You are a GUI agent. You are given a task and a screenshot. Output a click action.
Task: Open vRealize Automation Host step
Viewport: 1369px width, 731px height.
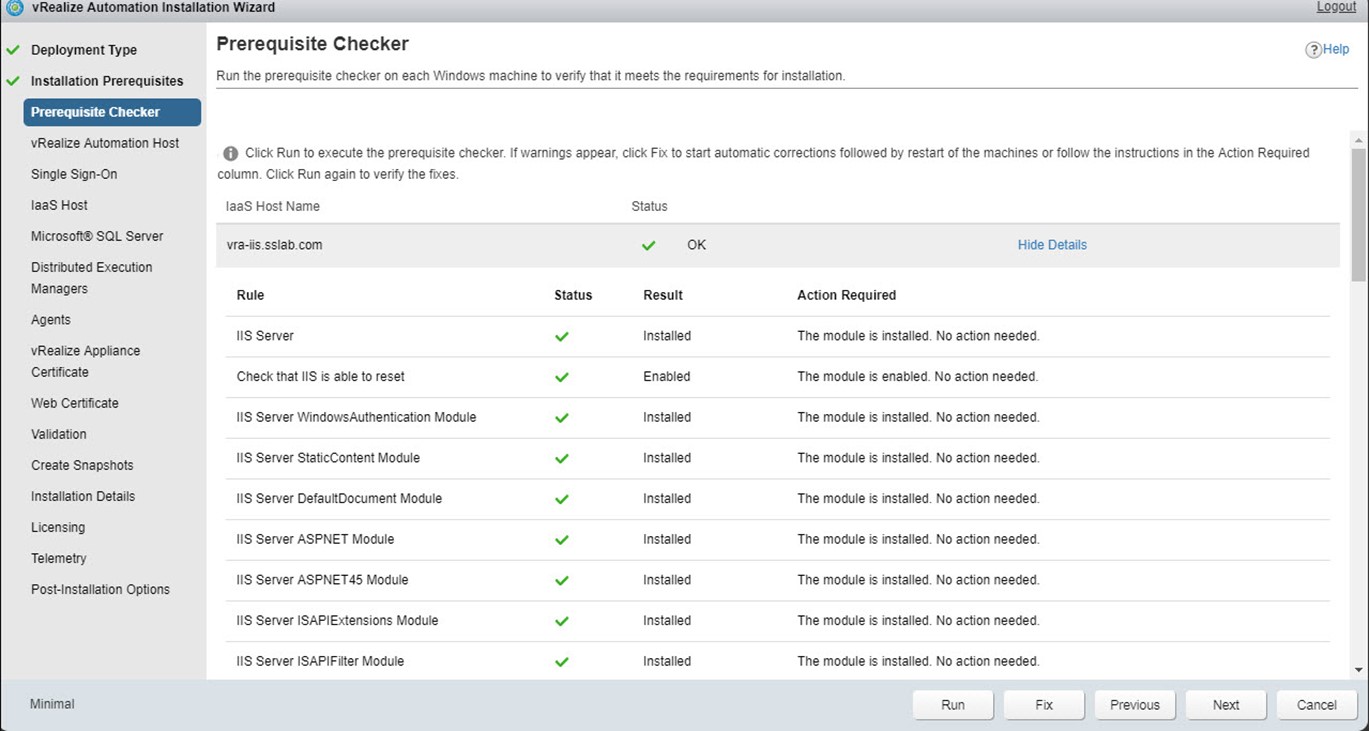(105, 143)
